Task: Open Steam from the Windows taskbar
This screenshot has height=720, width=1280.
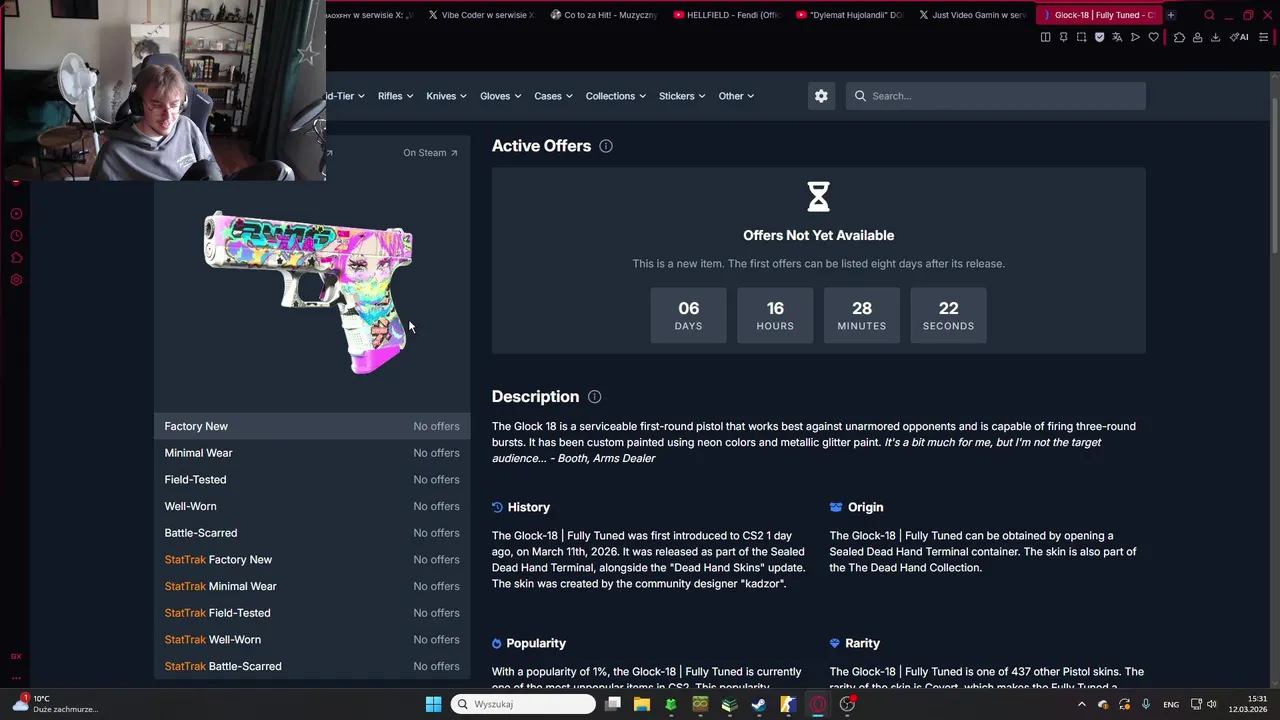Action: pyautogui.click(x=758, y=704)
